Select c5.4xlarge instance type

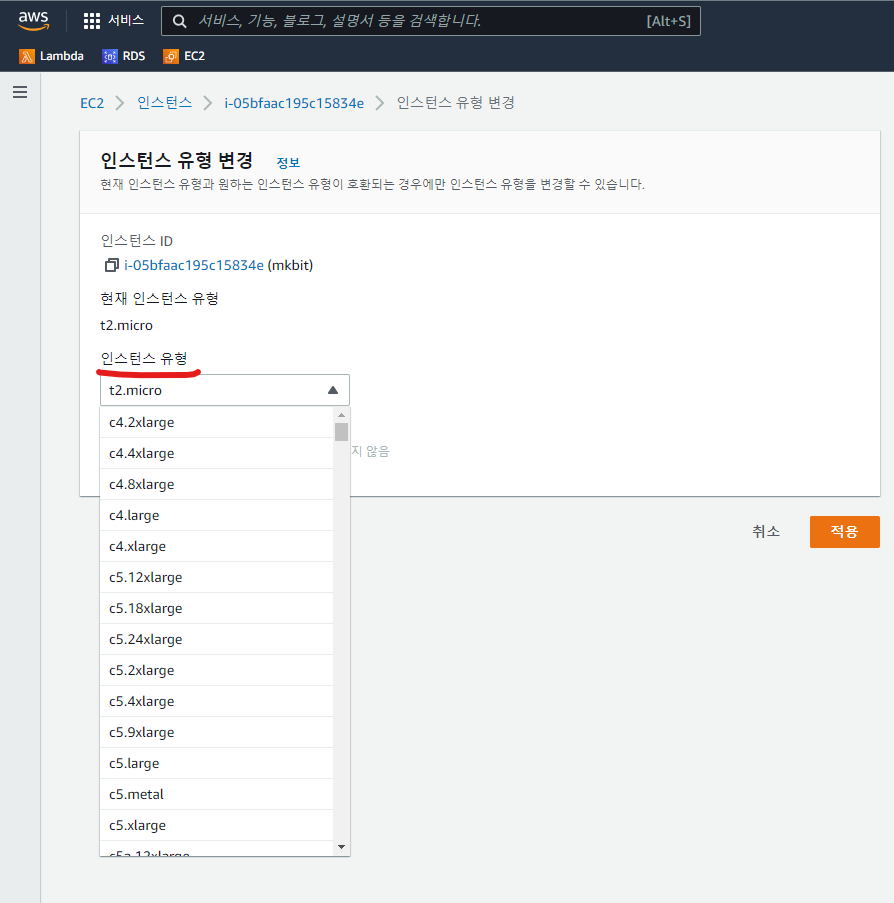point(217,701)
